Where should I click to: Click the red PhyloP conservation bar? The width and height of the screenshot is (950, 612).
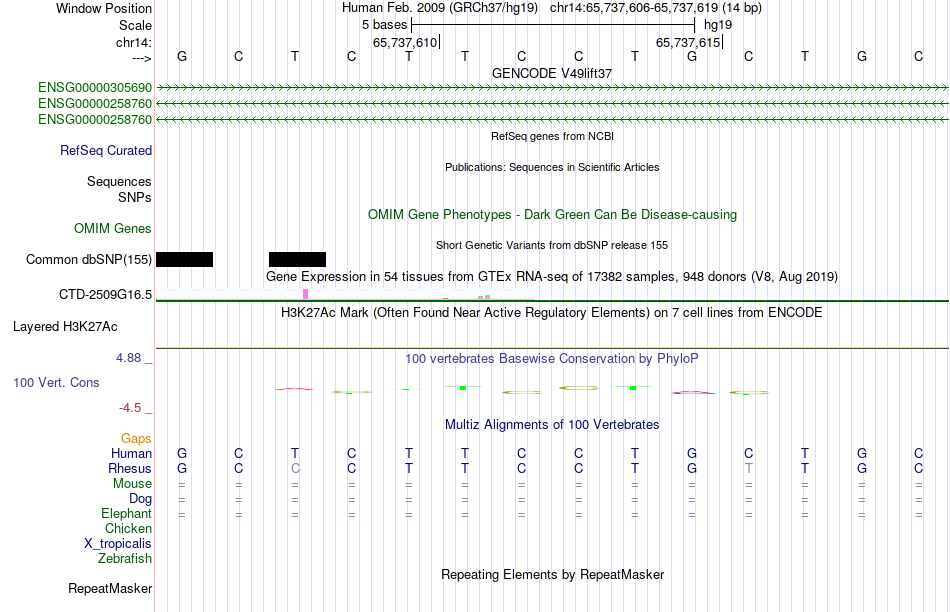tap(295, 389)
